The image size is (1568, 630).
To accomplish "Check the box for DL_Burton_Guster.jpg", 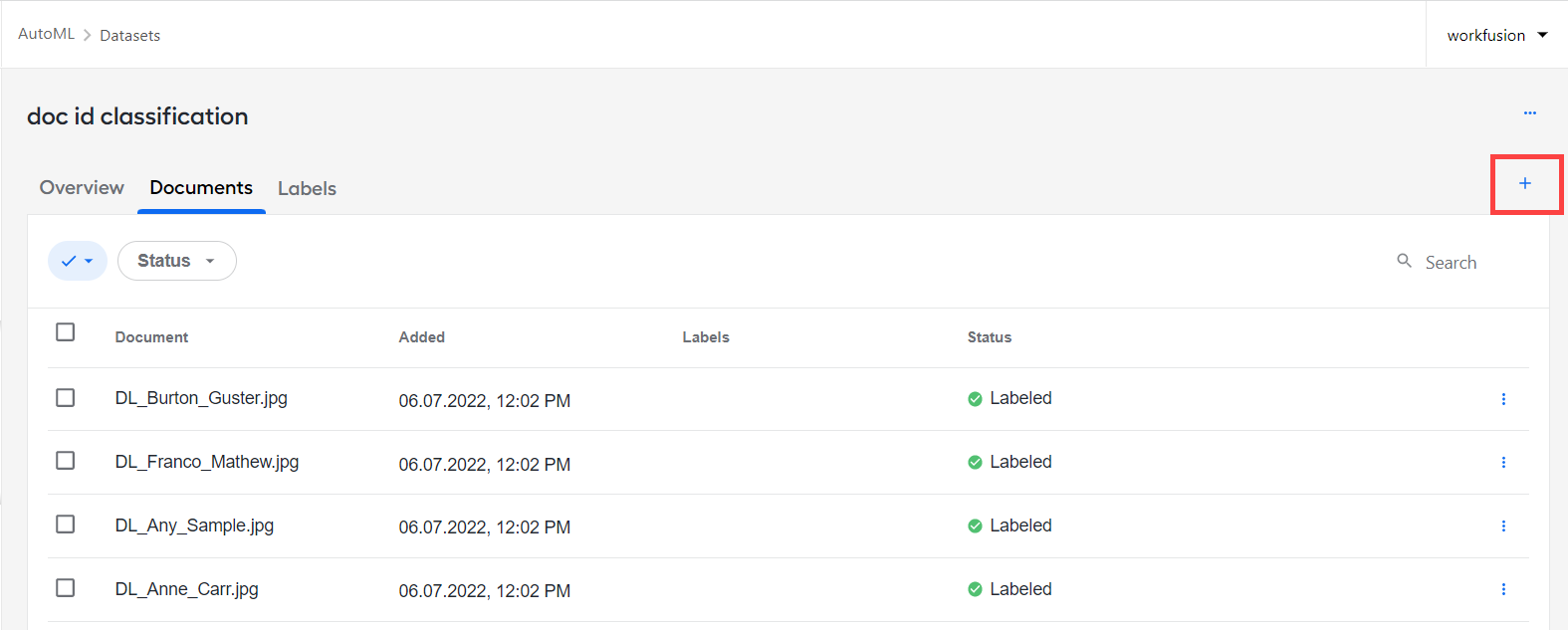I will tap(66, 398).
